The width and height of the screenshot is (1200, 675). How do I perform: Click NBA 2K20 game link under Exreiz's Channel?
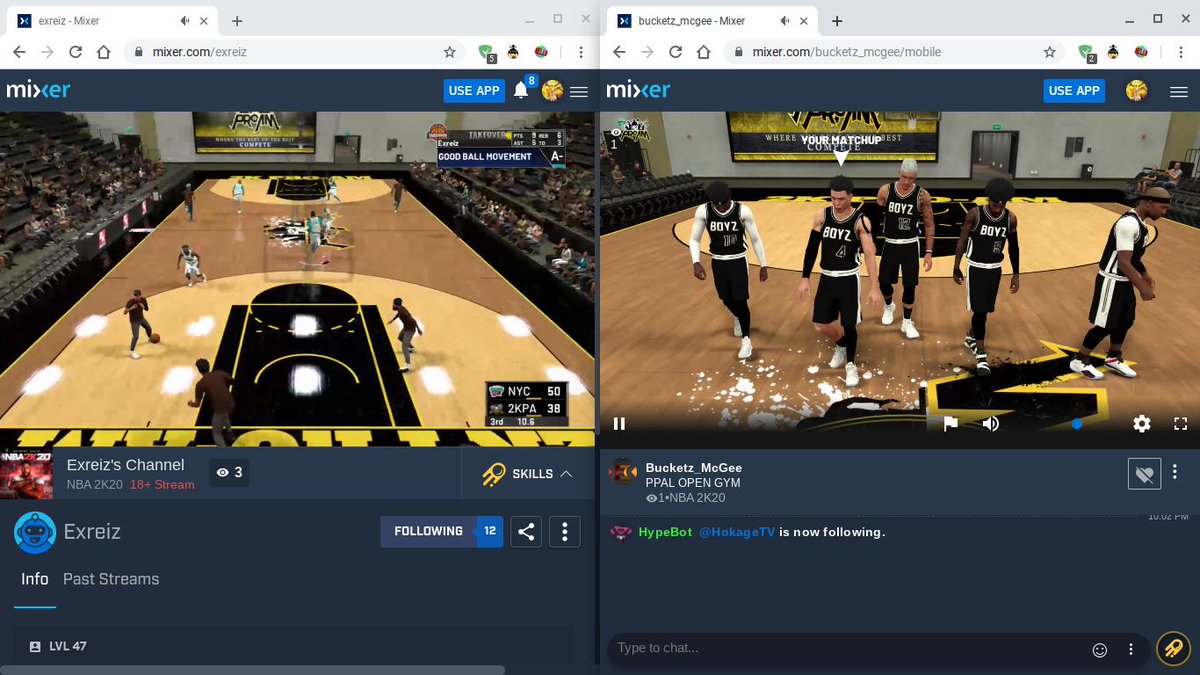coord(94,485)
